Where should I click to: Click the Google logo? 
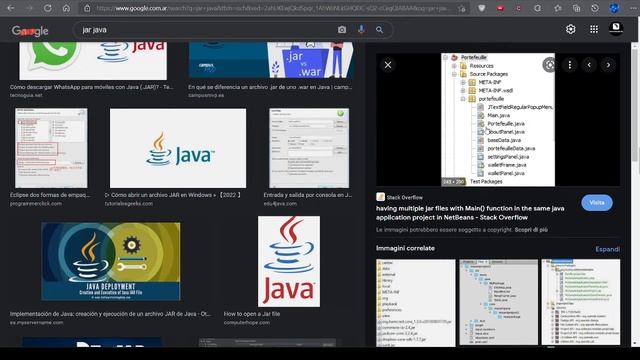click(x=30, y=31)
